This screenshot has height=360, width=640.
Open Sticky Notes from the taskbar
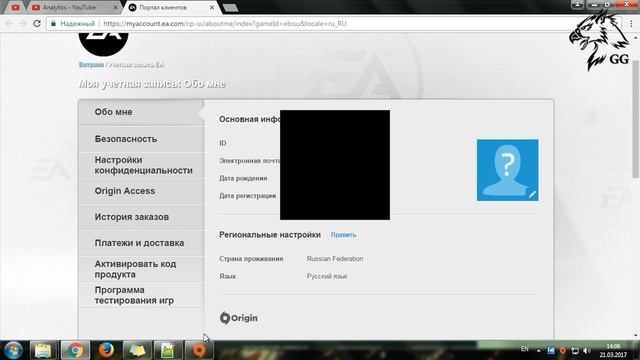tap(137, 350)
